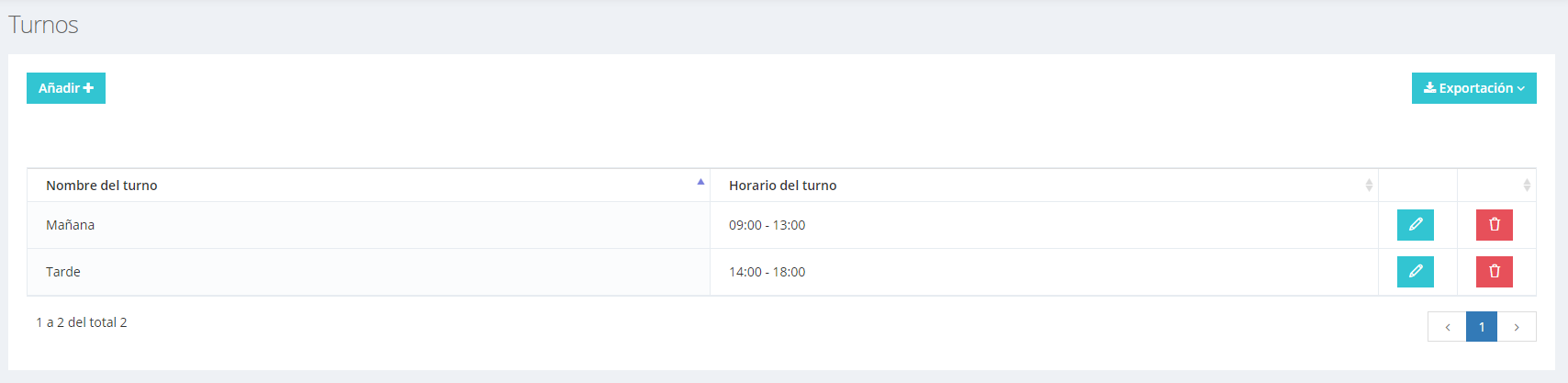
Task: Select the Mañana row name cell
Action: pyautogui.click(x=368, y=225)
